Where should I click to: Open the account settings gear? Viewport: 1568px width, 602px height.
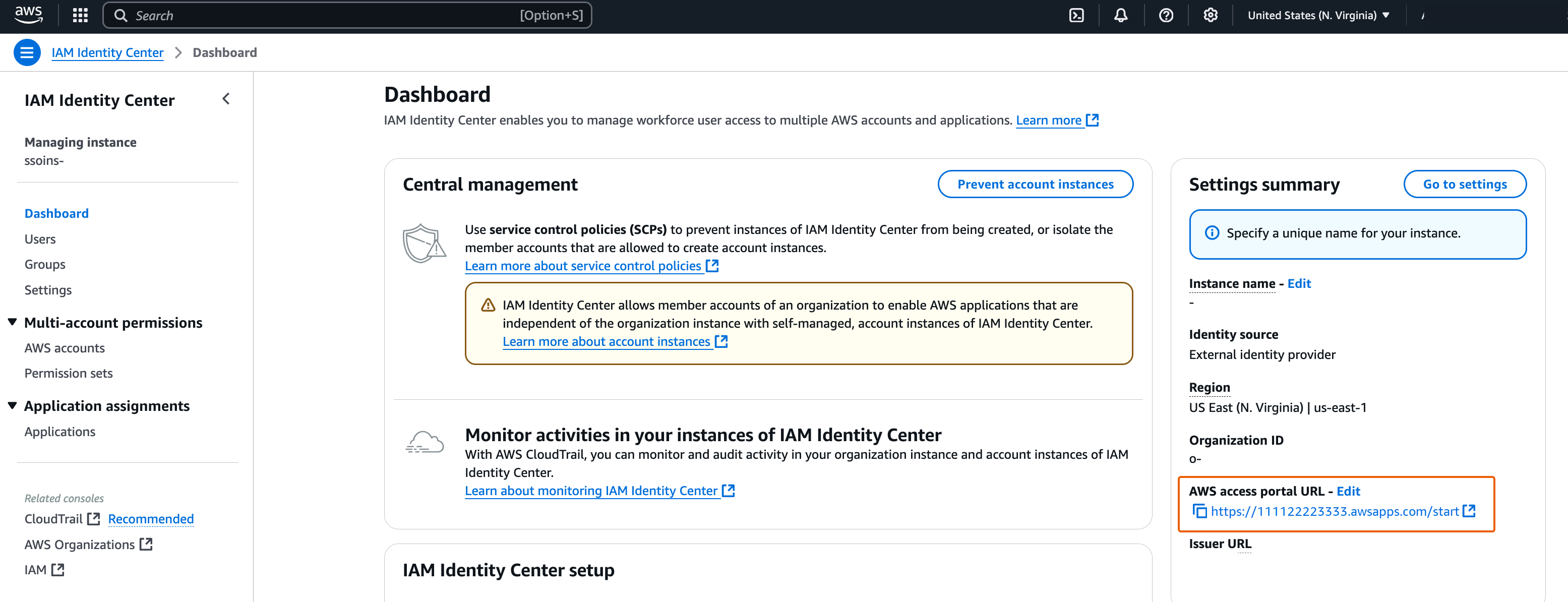[x=1210, y=15]
